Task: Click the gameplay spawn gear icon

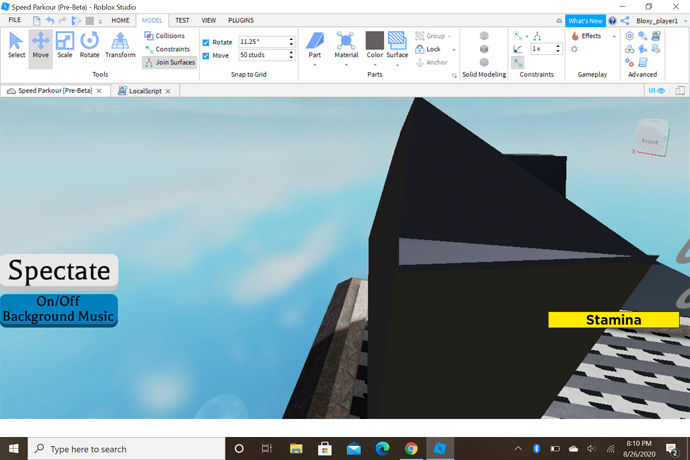Action: (574, 49)
